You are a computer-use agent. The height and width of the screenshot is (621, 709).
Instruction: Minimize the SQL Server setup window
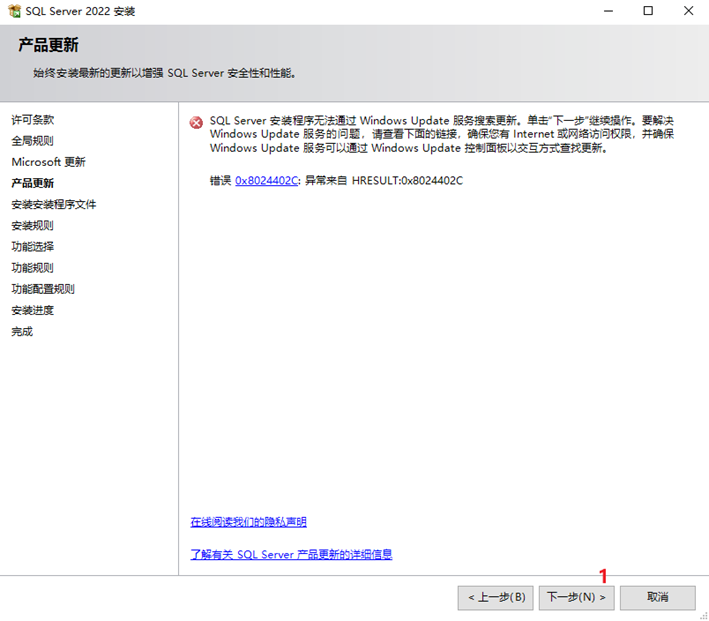click(x=609, y=11)
